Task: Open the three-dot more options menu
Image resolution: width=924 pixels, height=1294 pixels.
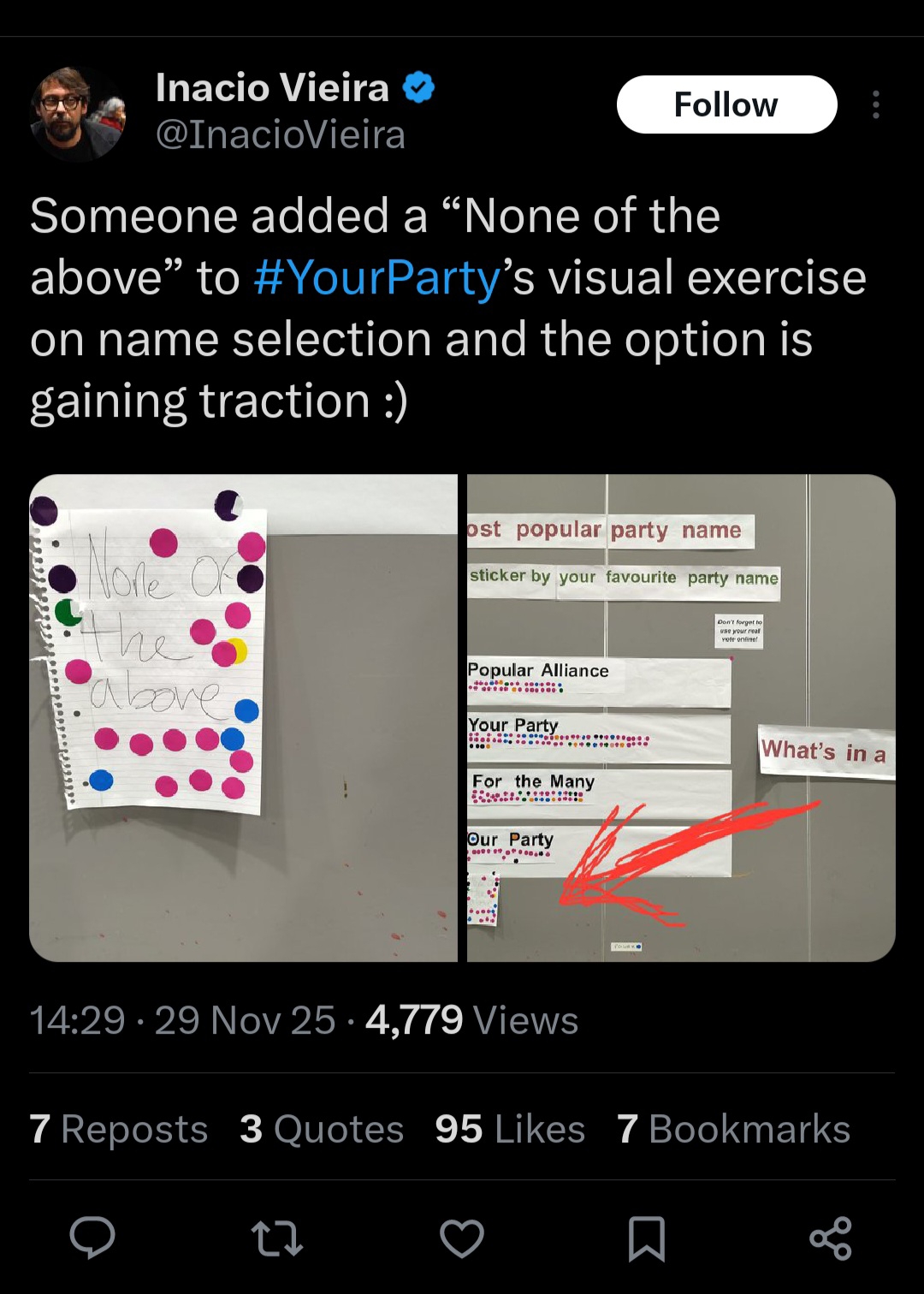Action: (875, 104)
